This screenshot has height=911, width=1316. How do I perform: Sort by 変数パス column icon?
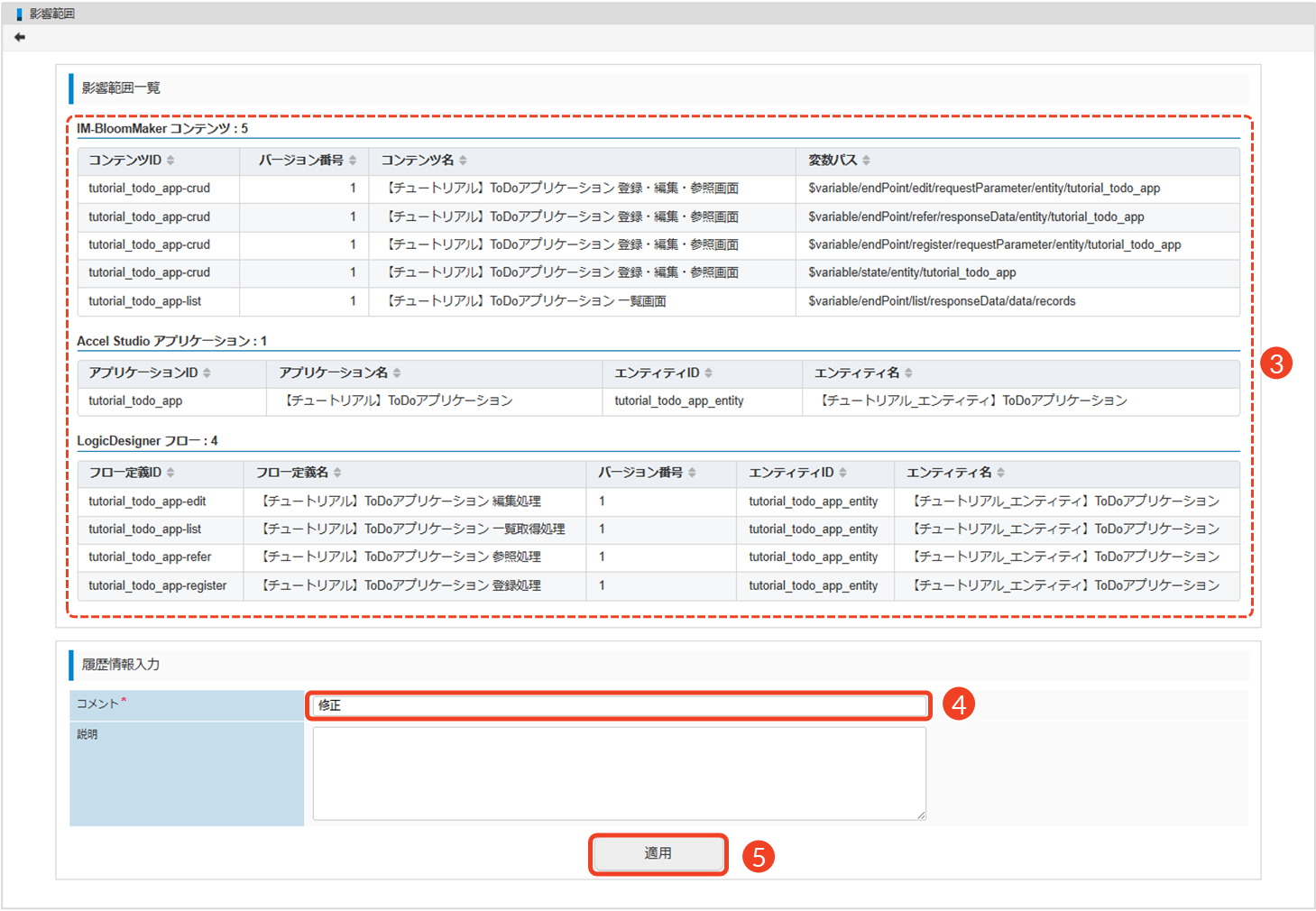[x=866, y=161]
